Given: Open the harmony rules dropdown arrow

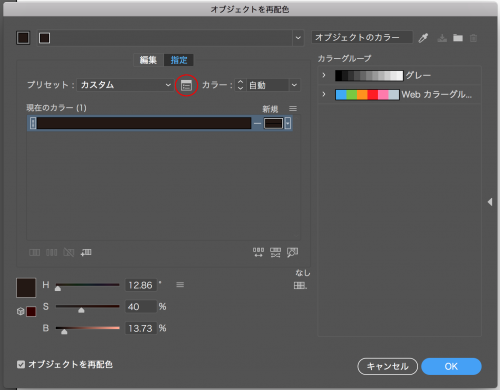Looking at the screenshot, I should coord(298,38).
